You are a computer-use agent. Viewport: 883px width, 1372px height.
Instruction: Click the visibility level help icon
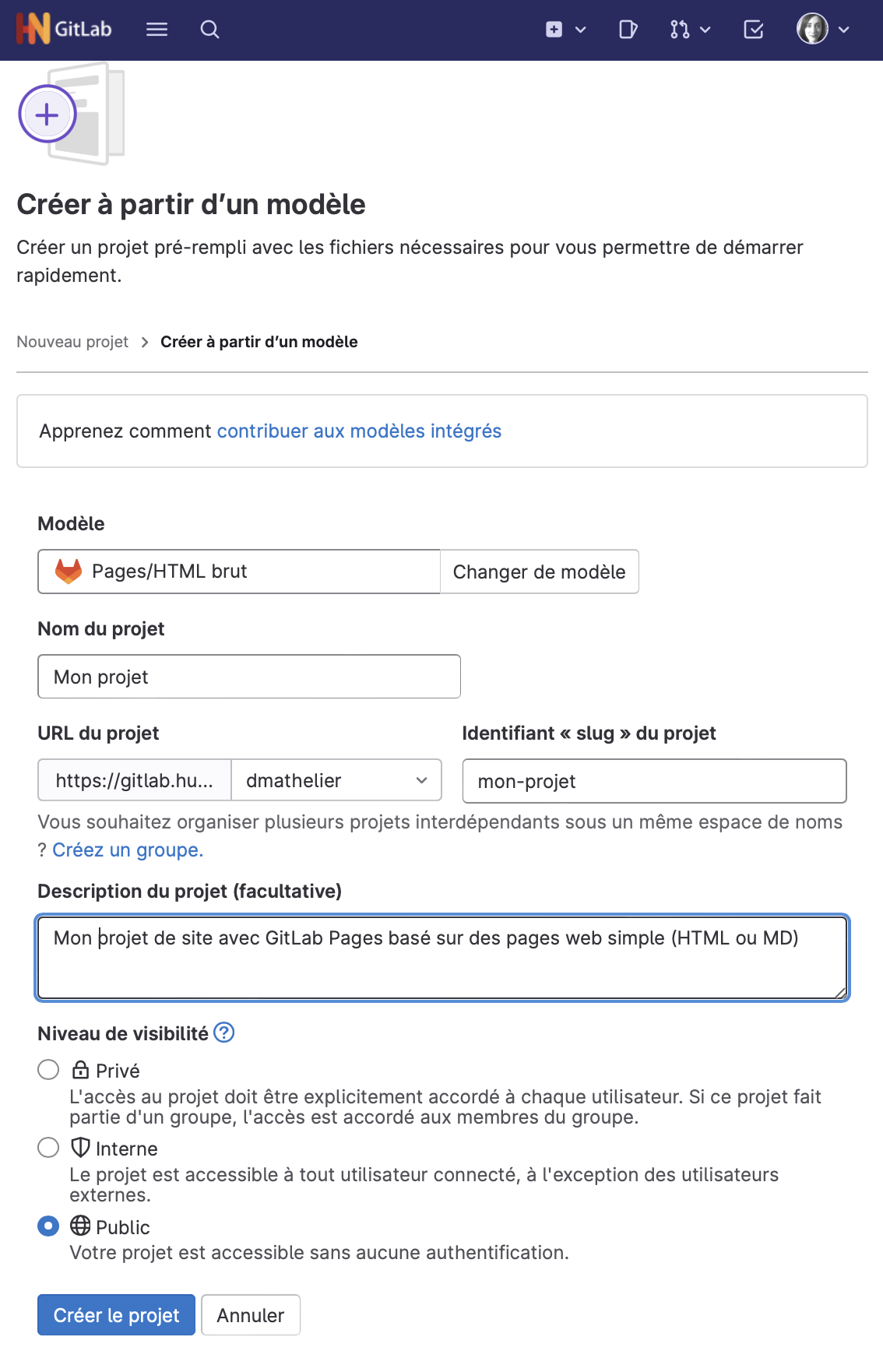pos(224,1033)
